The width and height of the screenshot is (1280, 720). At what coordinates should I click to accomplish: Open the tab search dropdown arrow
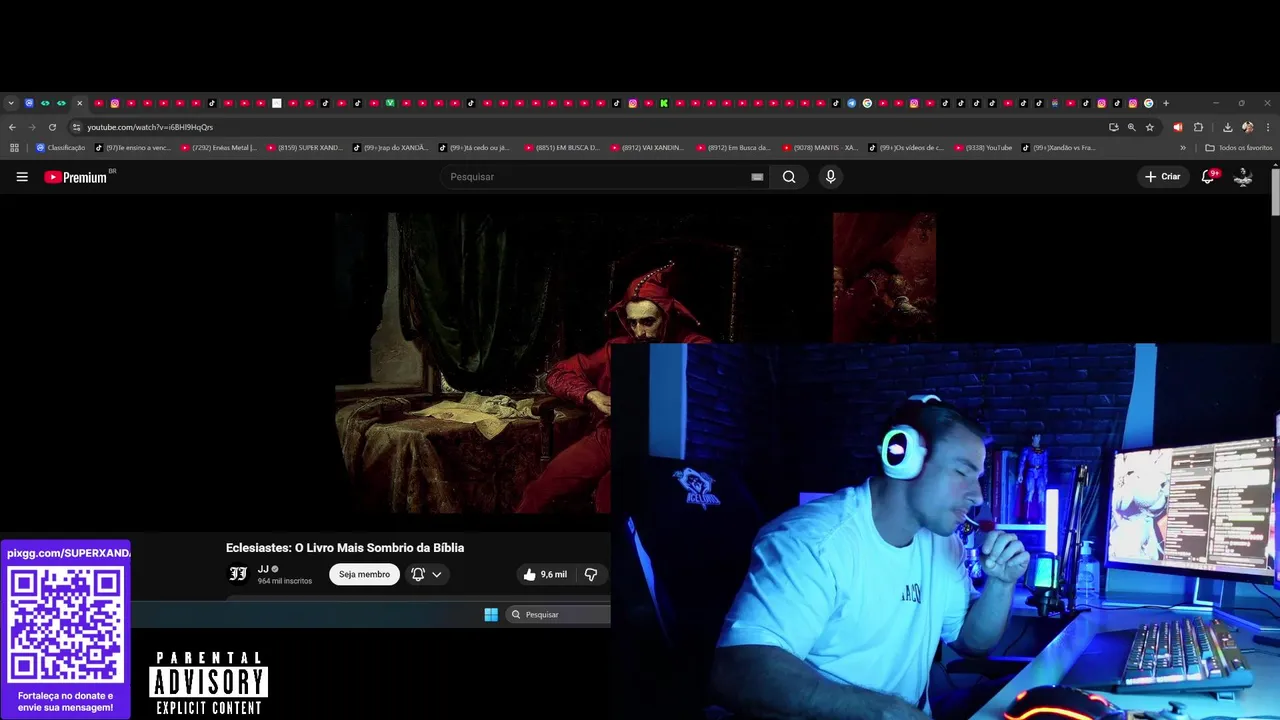[x=11, y=103]
